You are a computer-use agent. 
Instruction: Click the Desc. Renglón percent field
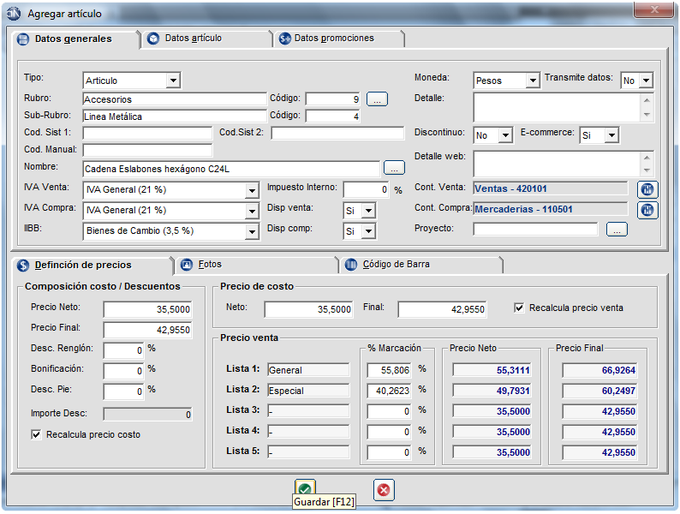click(x=124, y=350)
